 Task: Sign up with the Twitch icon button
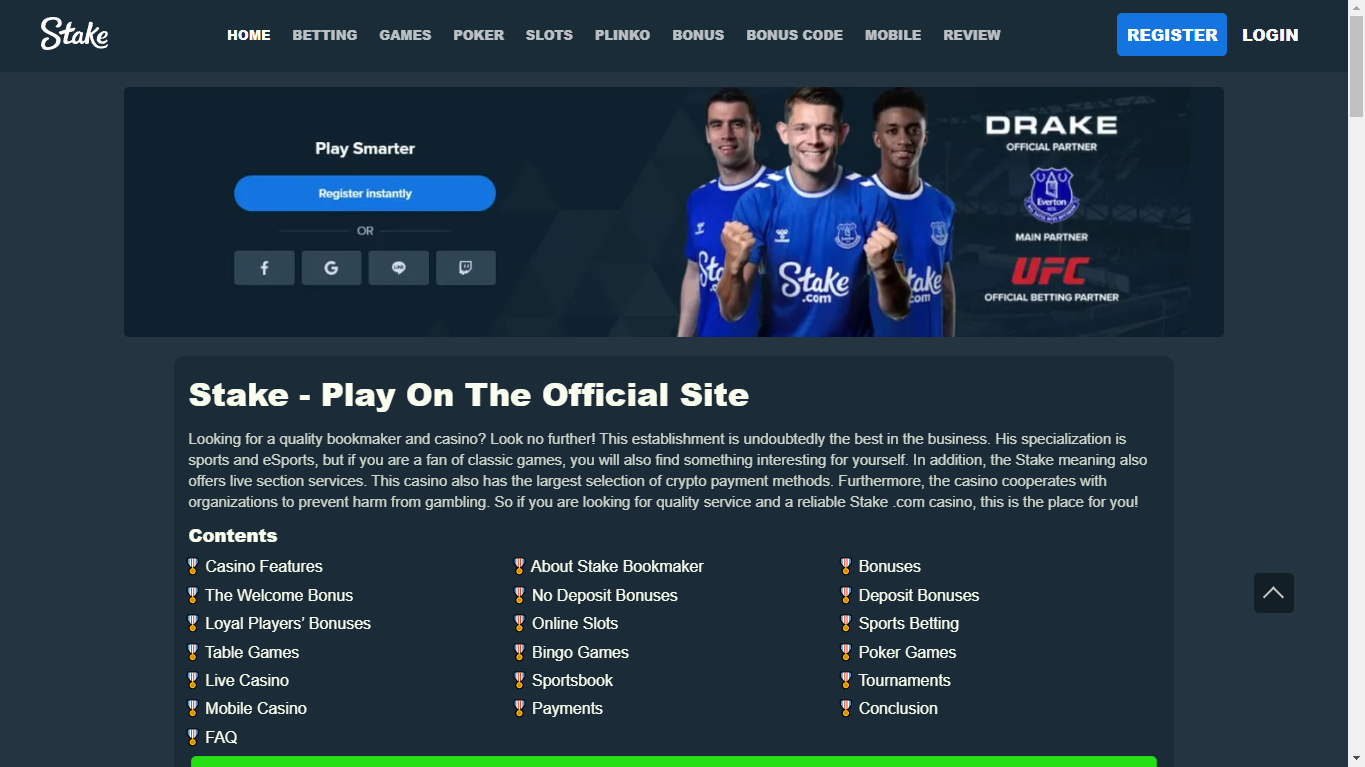465,268
